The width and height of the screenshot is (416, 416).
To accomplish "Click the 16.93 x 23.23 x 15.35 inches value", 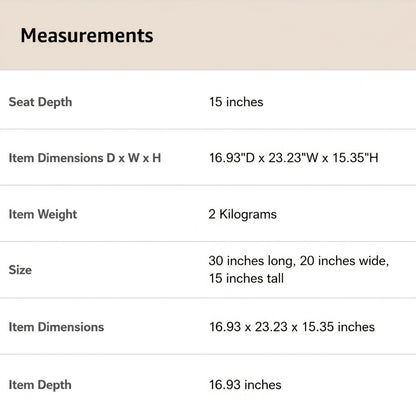I will click(292, 327).
